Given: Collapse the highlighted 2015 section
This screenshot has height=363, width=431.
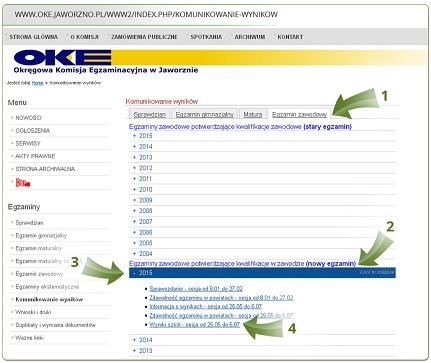Looking at the screenshot, I should pyautogui.click(x=262, y=273).
